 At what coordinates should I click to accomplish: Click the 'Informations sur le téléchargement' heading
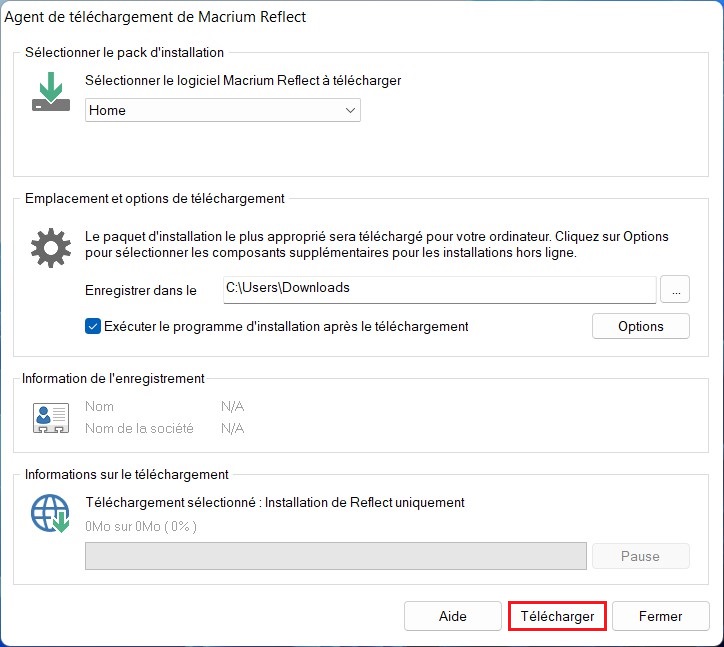127,475
